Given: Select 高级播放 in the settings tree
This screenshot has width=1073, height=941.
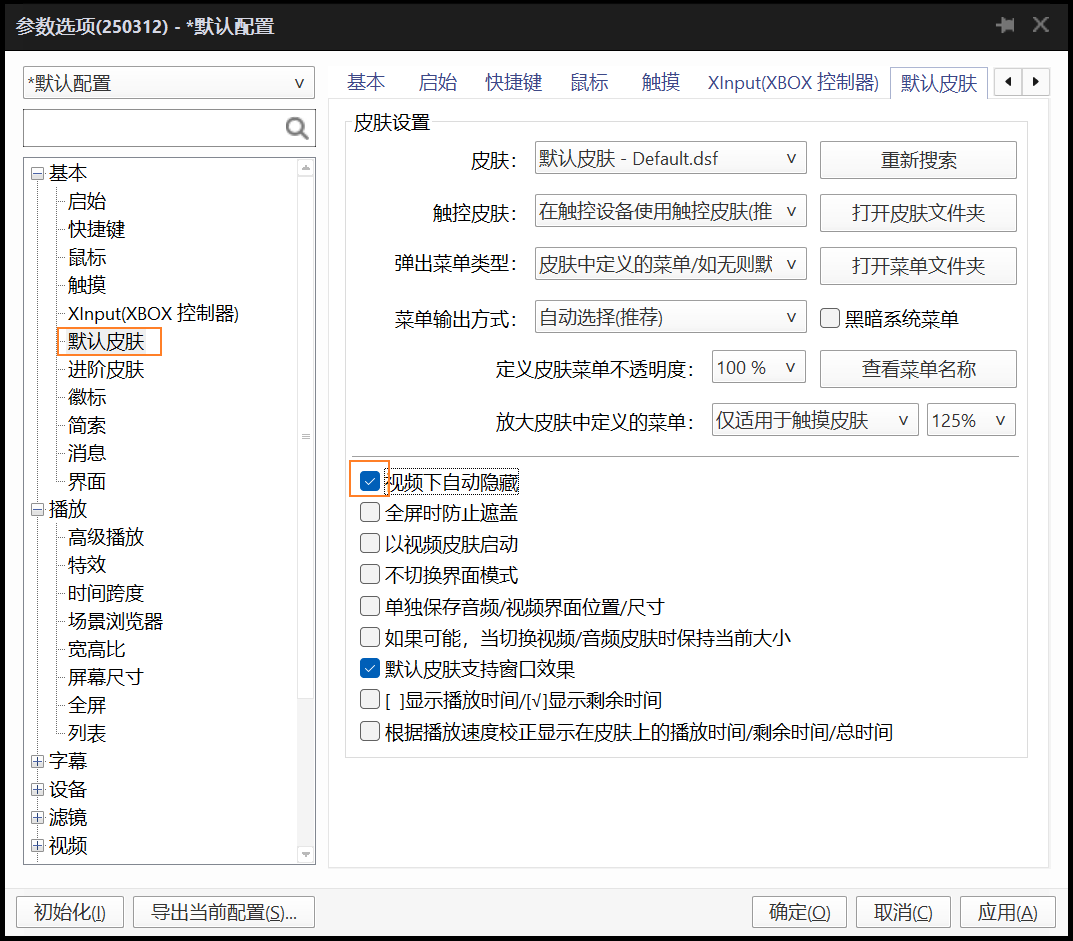Looking at the screenshot, I should (x=106, y=537).
